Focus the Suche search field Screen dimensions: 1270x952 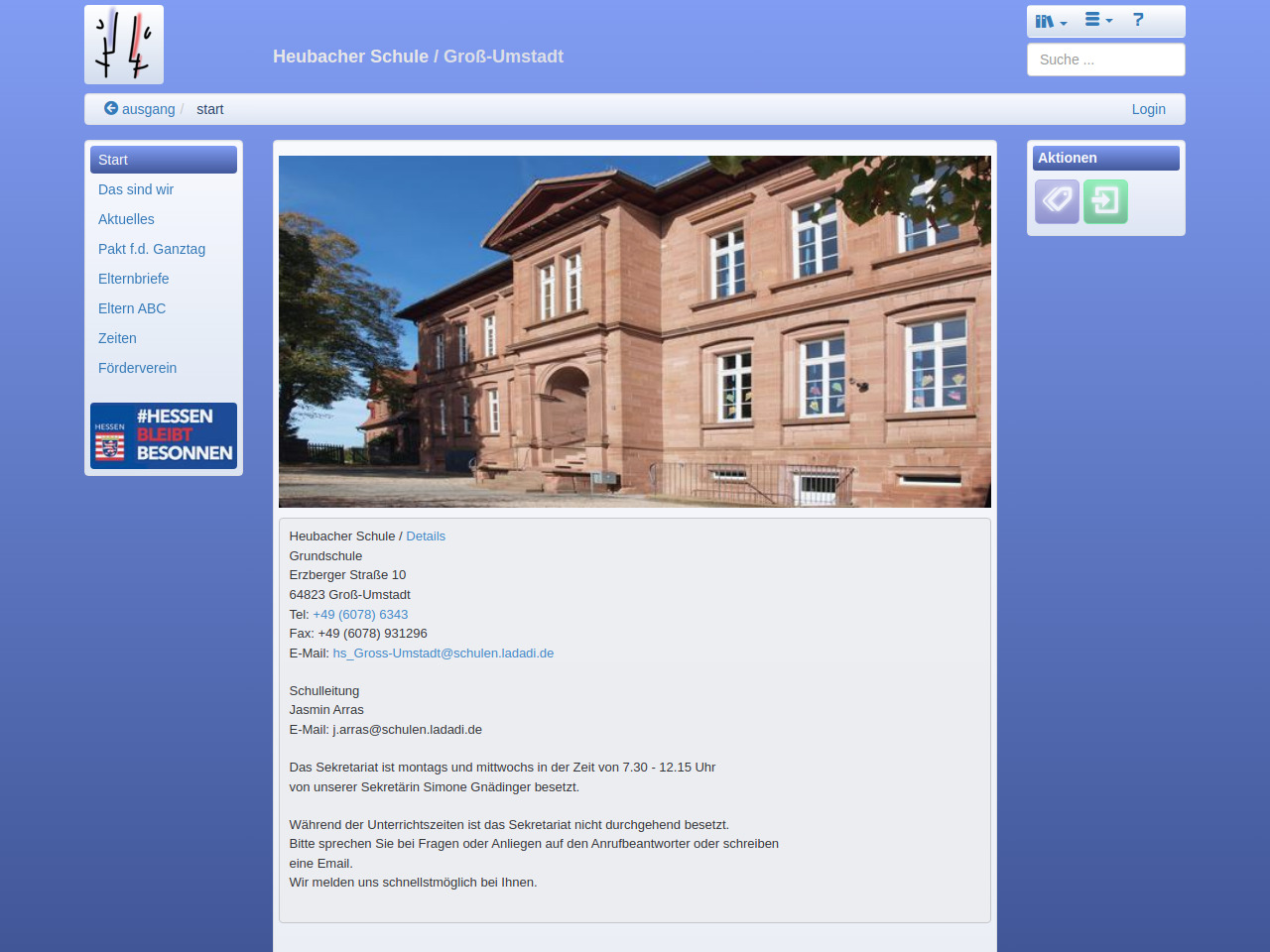pos(1105,59)
